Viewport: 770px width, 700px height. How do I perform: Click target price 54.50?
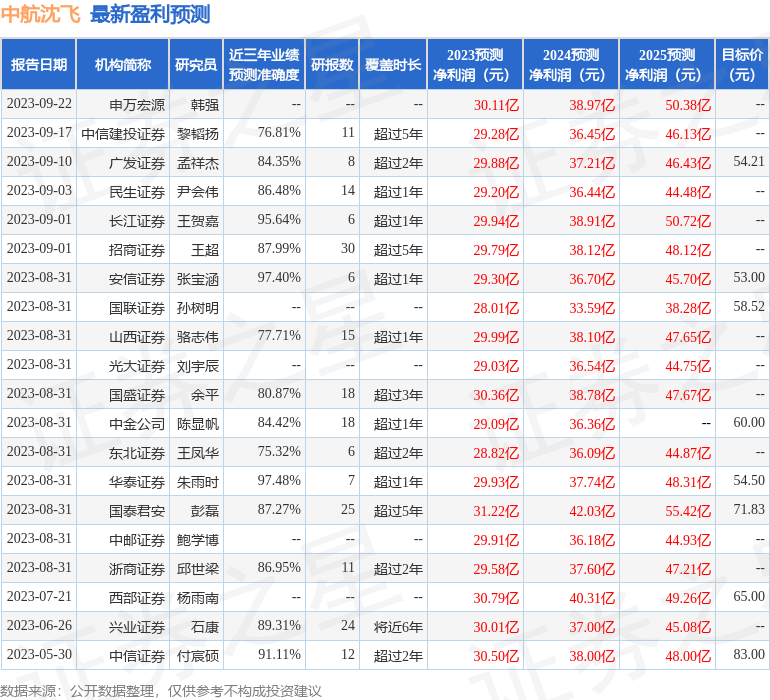pos(749,480)
